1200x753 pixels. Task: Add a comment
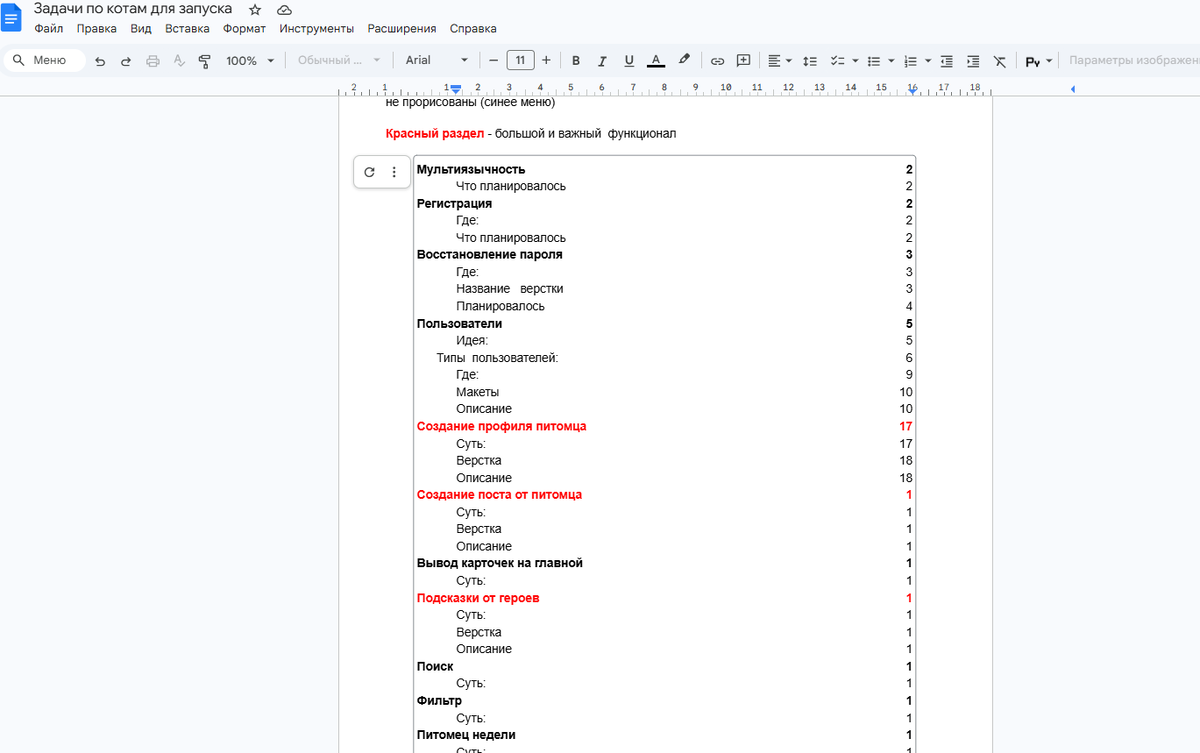(x=743, y=61)
